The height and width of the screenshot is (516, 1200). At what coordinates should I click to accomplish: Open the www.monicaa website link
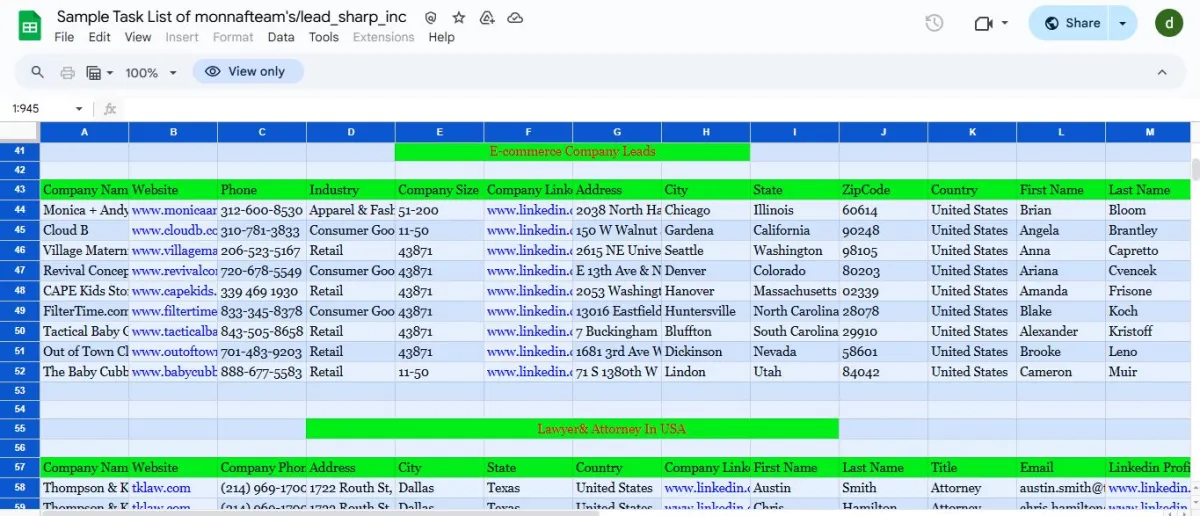(174, 210)
